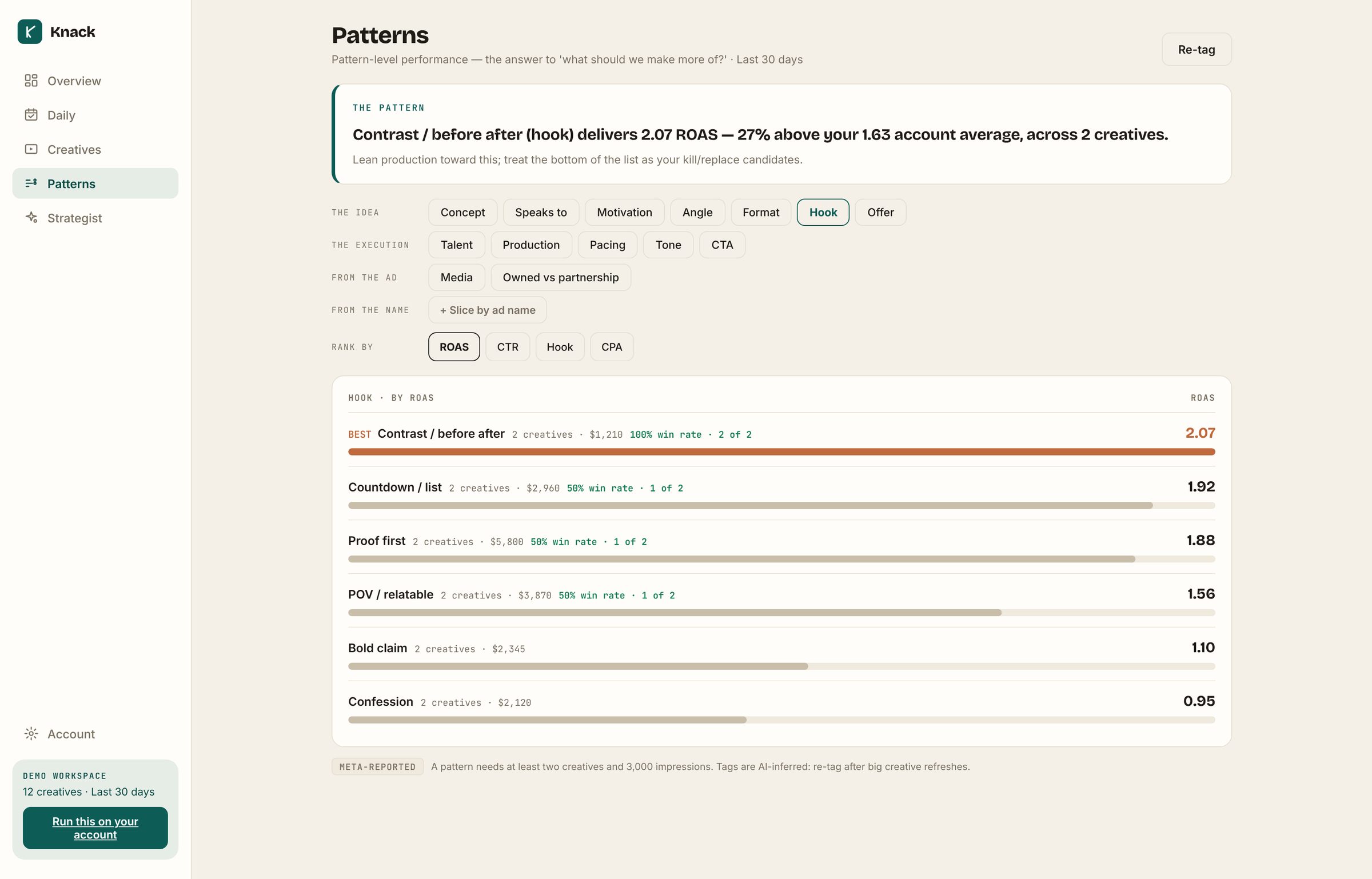This screenshot has height=879, width=1372.
Task: Click the Proof first row
Action: [x=781, y=548]
